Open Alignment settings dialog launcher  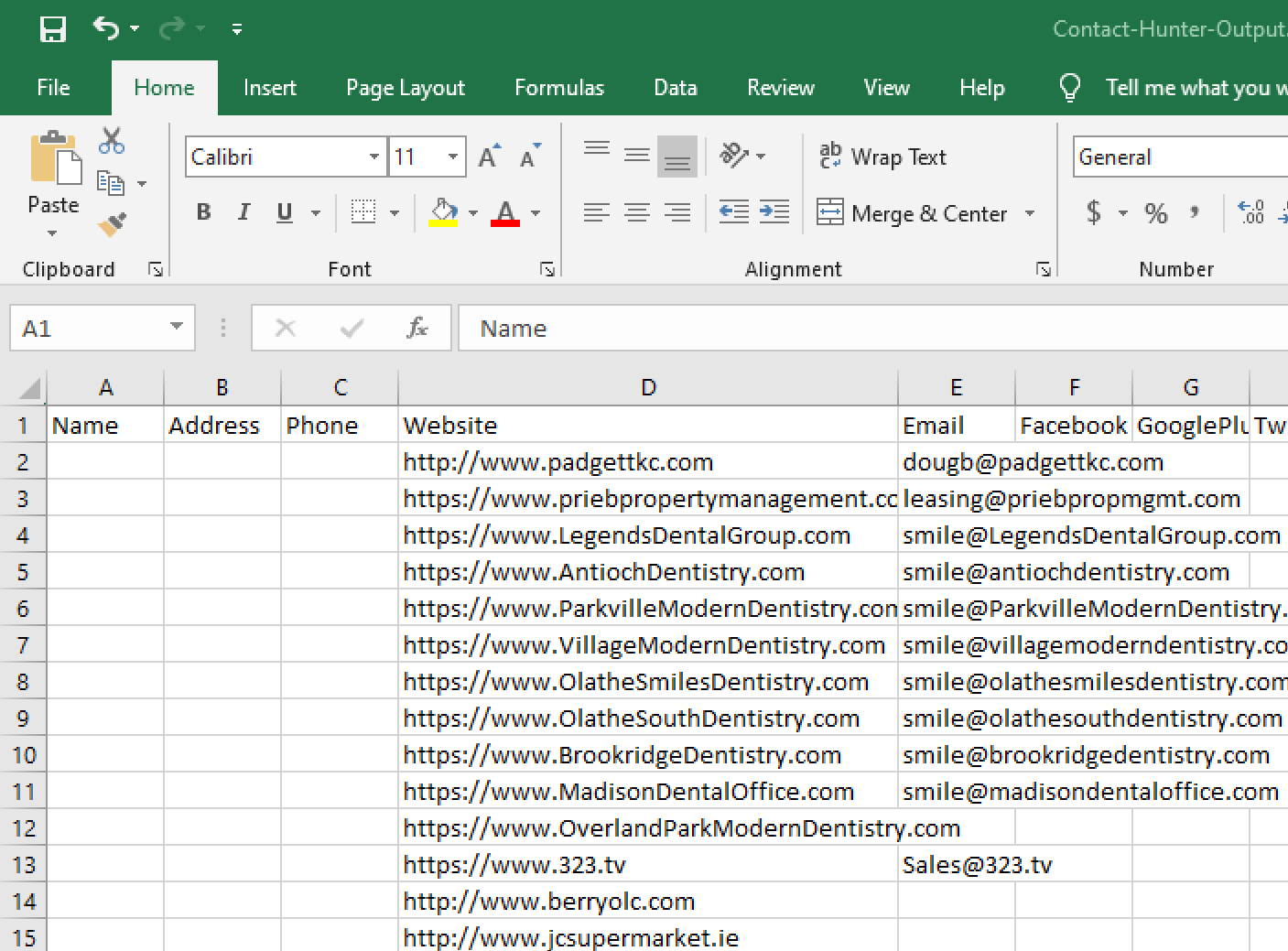(1044, 269)
